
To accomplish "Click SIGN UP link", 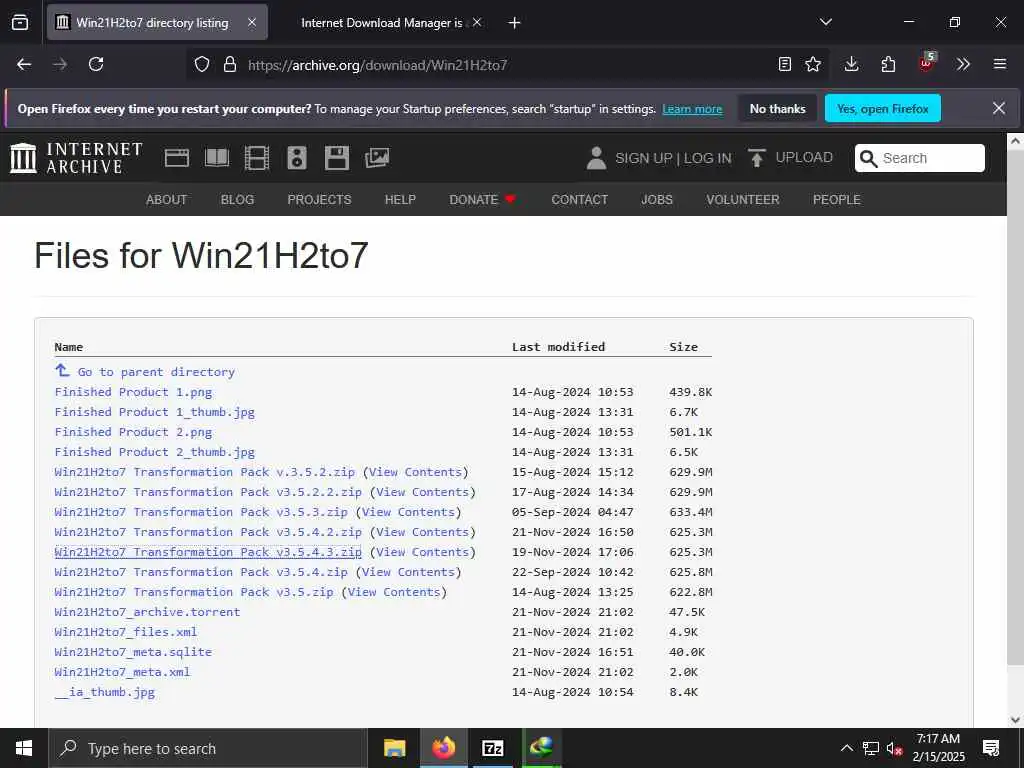I will click(x=643, y=158).
